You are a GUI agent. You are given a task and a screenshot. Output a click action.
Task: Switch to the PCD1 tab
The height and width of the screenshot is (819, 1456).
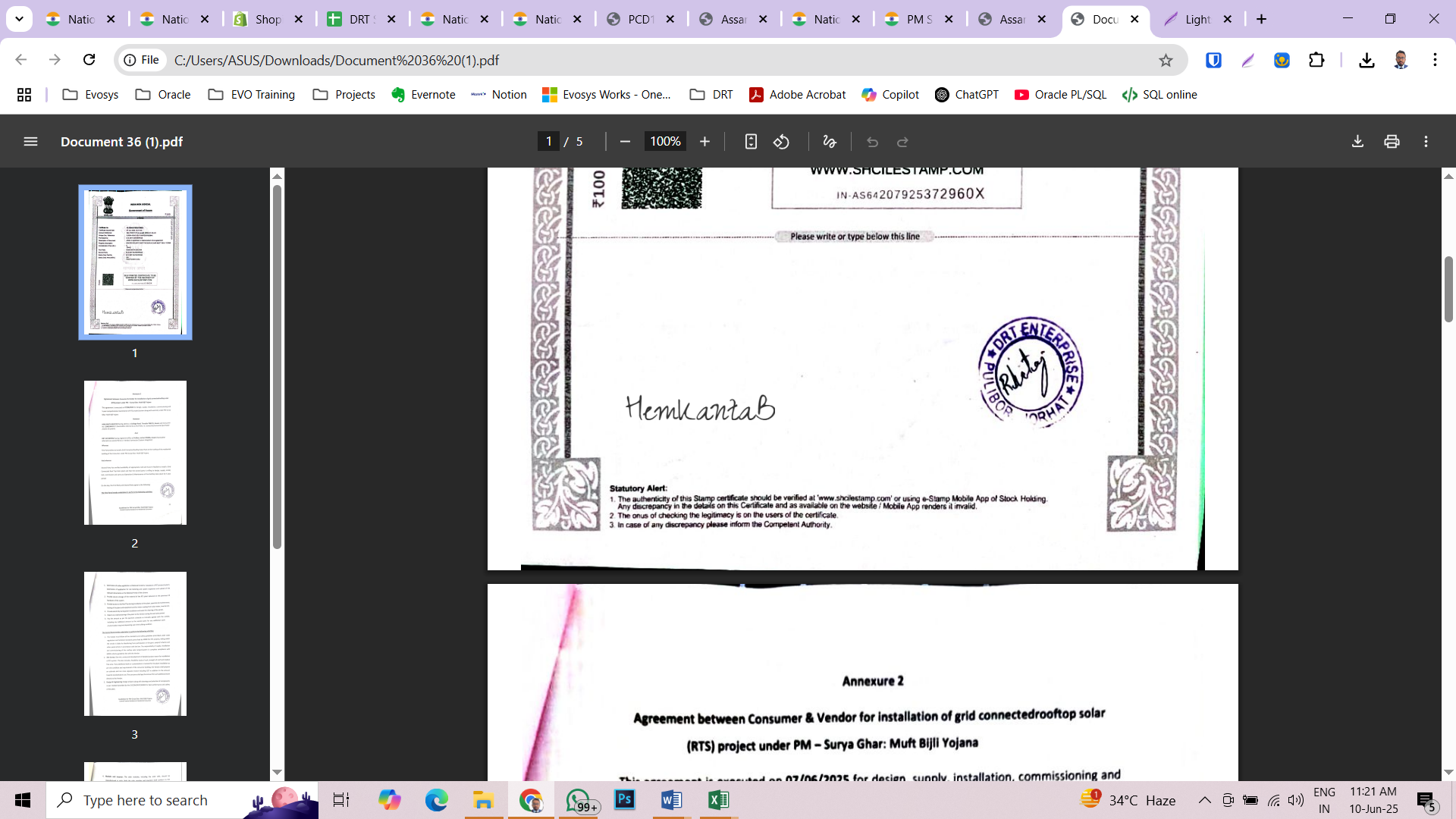click(x=641, y=19)
